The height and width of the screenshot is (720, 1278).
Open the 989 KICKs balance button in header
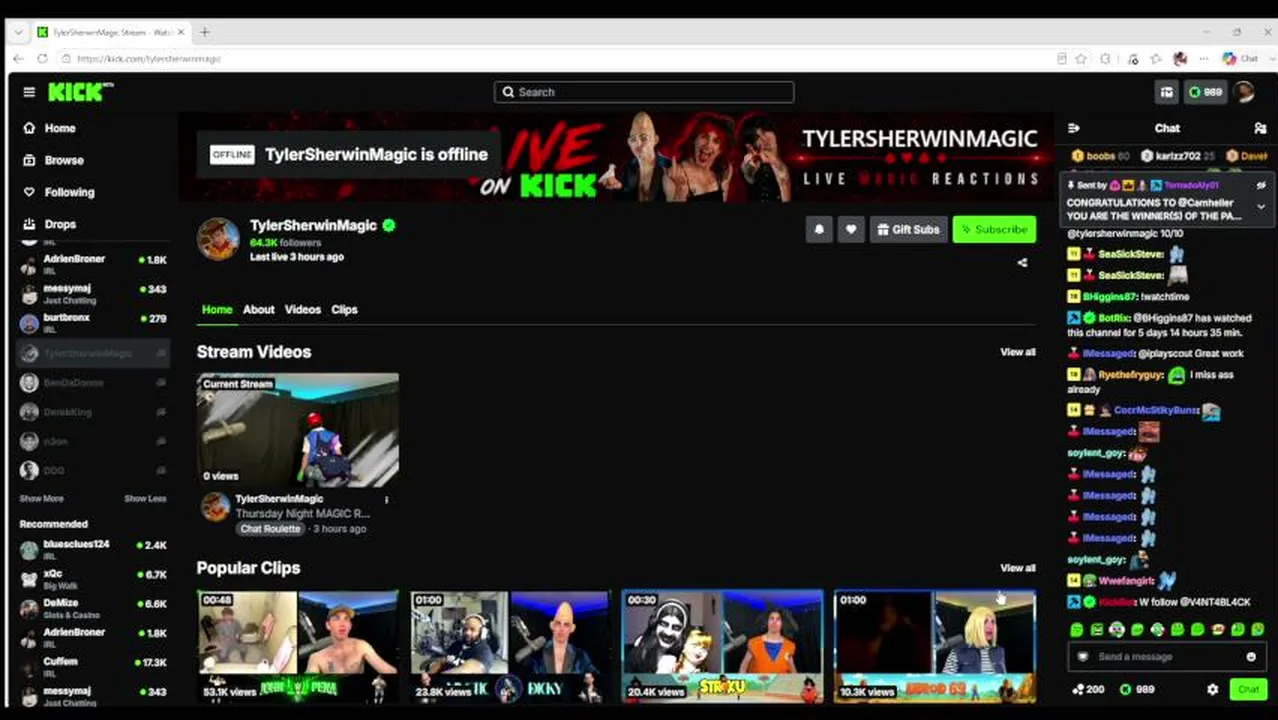[1205, 92]
